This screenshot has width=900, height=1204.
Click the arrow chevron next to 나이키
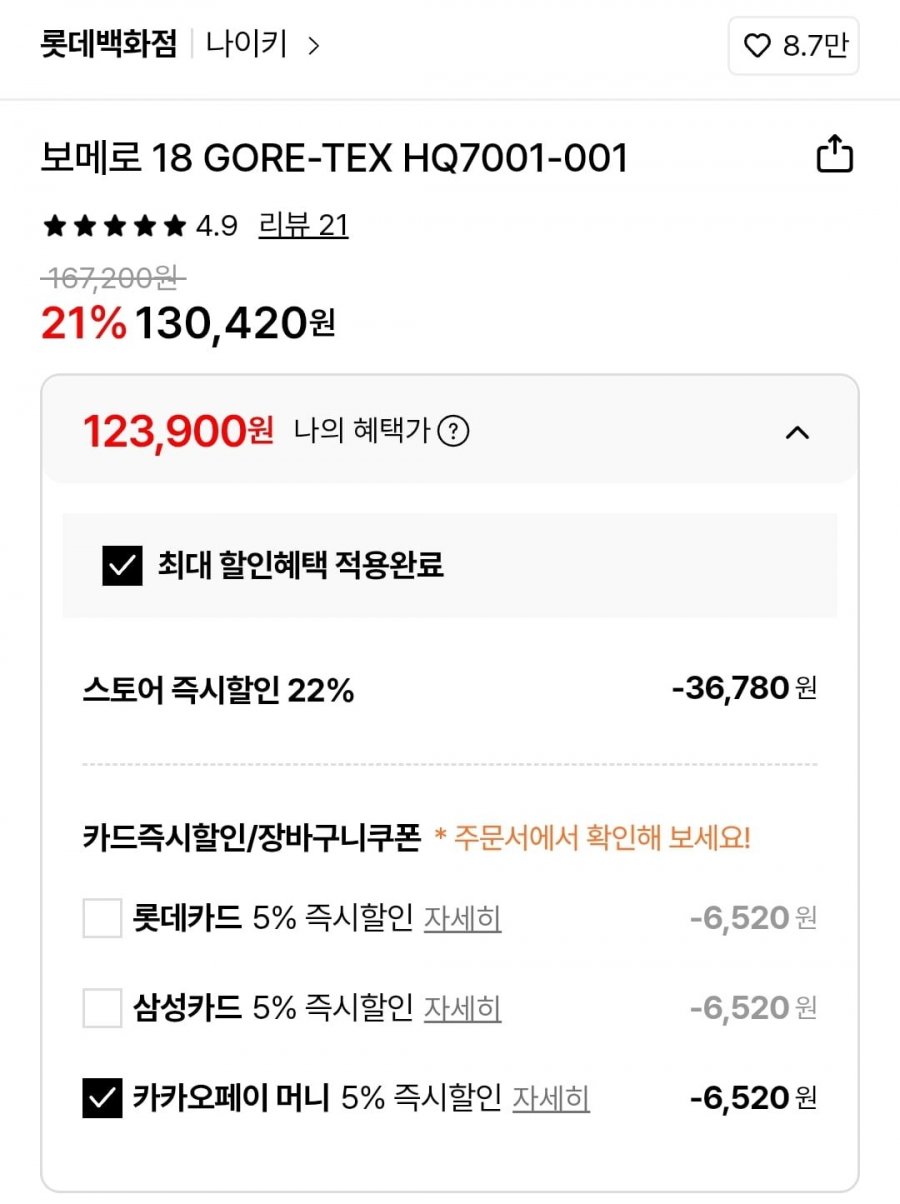314,46
